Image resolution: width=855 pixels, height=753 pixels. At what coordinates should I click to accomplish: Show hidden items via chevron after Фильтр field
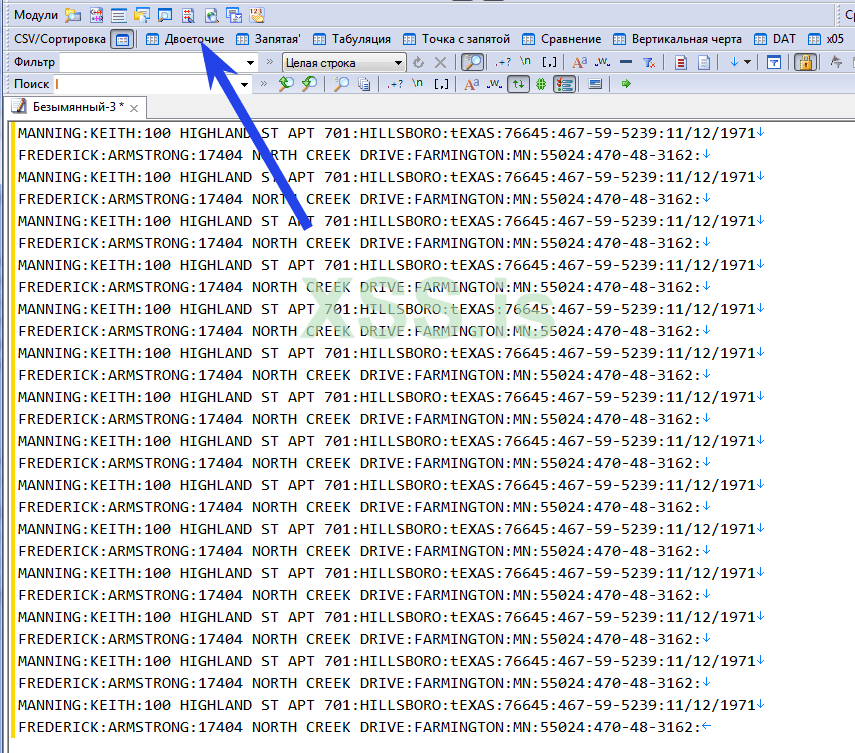click(269, 62)
